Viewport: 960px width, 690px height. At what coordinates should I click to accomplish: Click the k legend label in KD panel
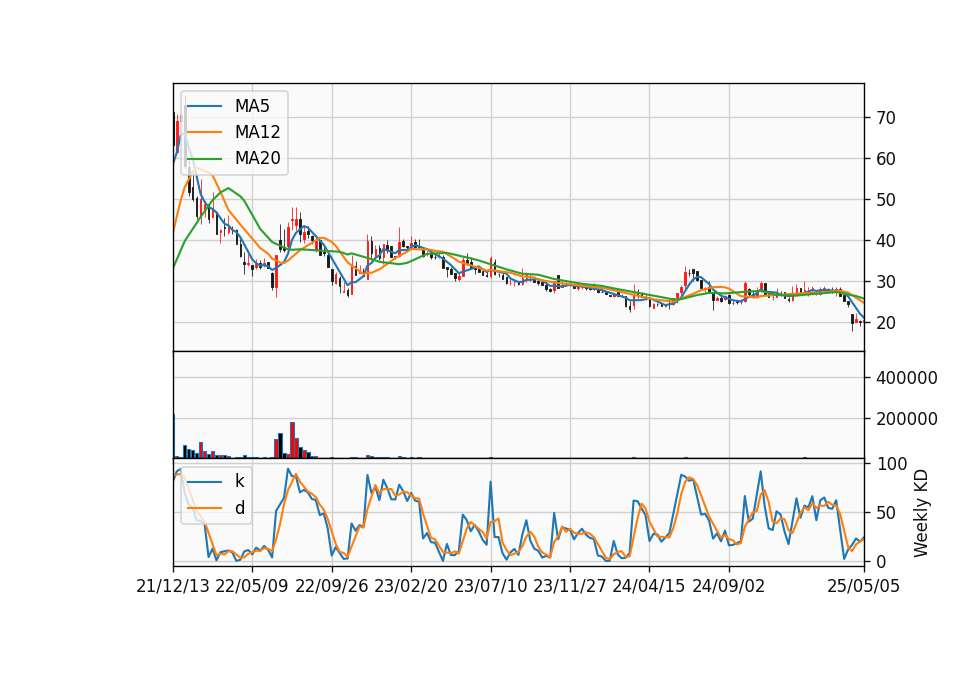pos(239,481)
